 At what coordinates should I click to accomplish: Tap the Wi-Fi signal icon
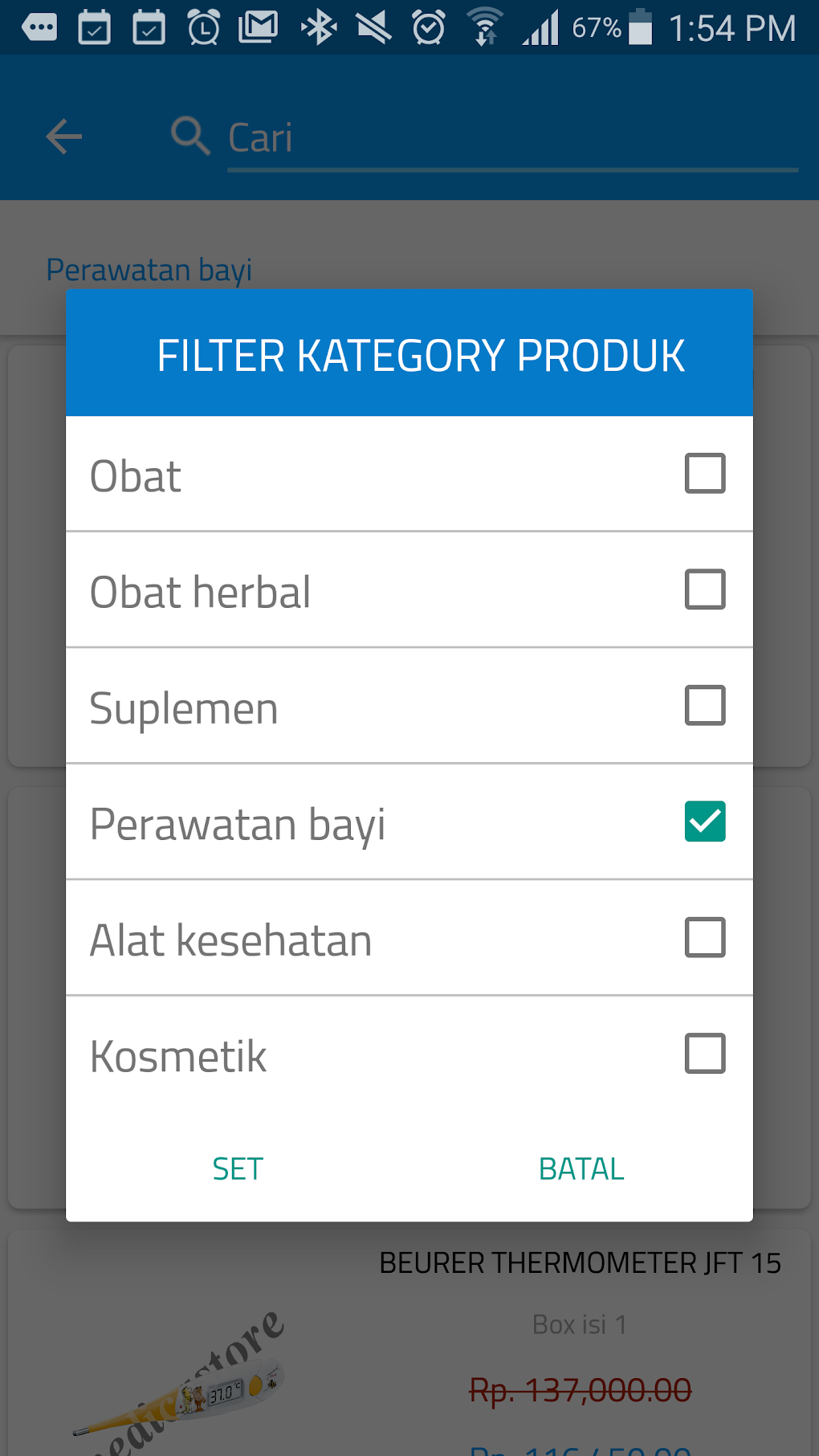pos(483,27)
